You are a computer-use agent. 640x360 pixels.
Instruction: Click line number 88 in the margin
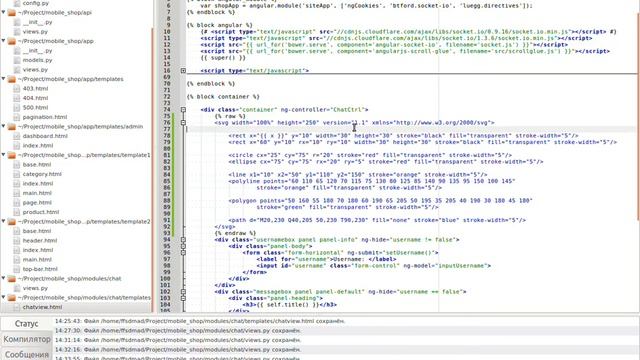coord(167,201)
